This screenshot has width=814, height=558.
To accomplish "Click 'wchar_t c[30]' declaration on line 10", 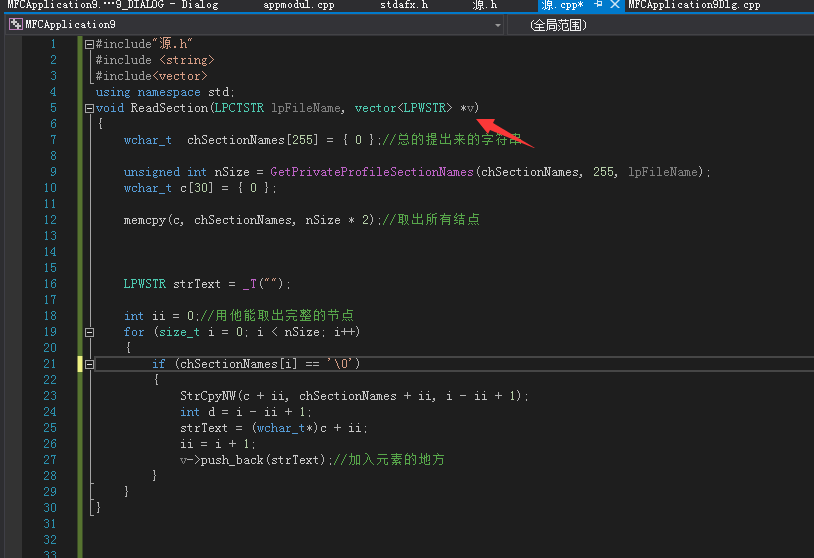I will (x=168, y=188).
